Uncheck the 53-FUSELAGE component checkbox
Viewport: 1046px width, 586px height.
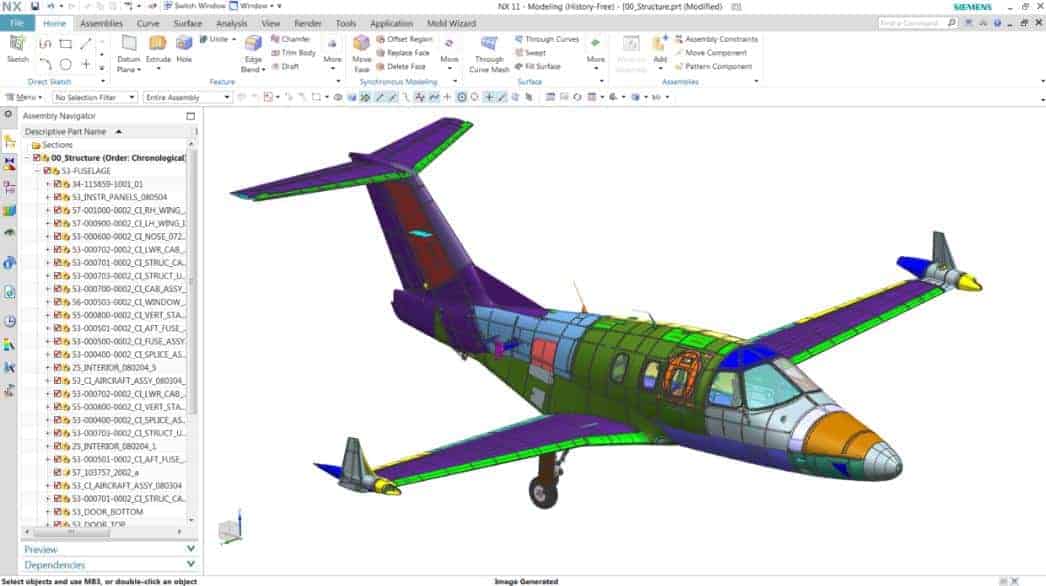47,171
